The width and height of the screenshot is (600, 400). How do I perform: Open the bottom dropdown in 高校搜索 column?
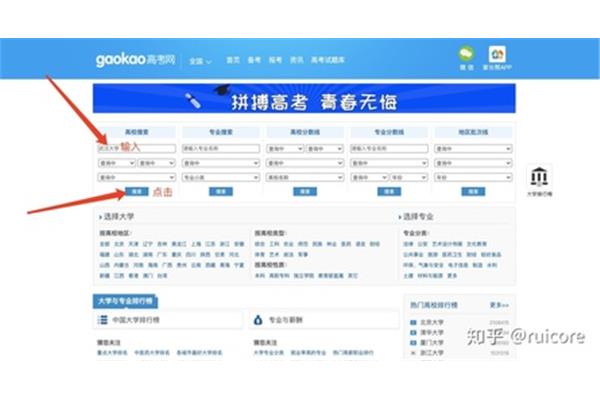click(x=137, y=177)
